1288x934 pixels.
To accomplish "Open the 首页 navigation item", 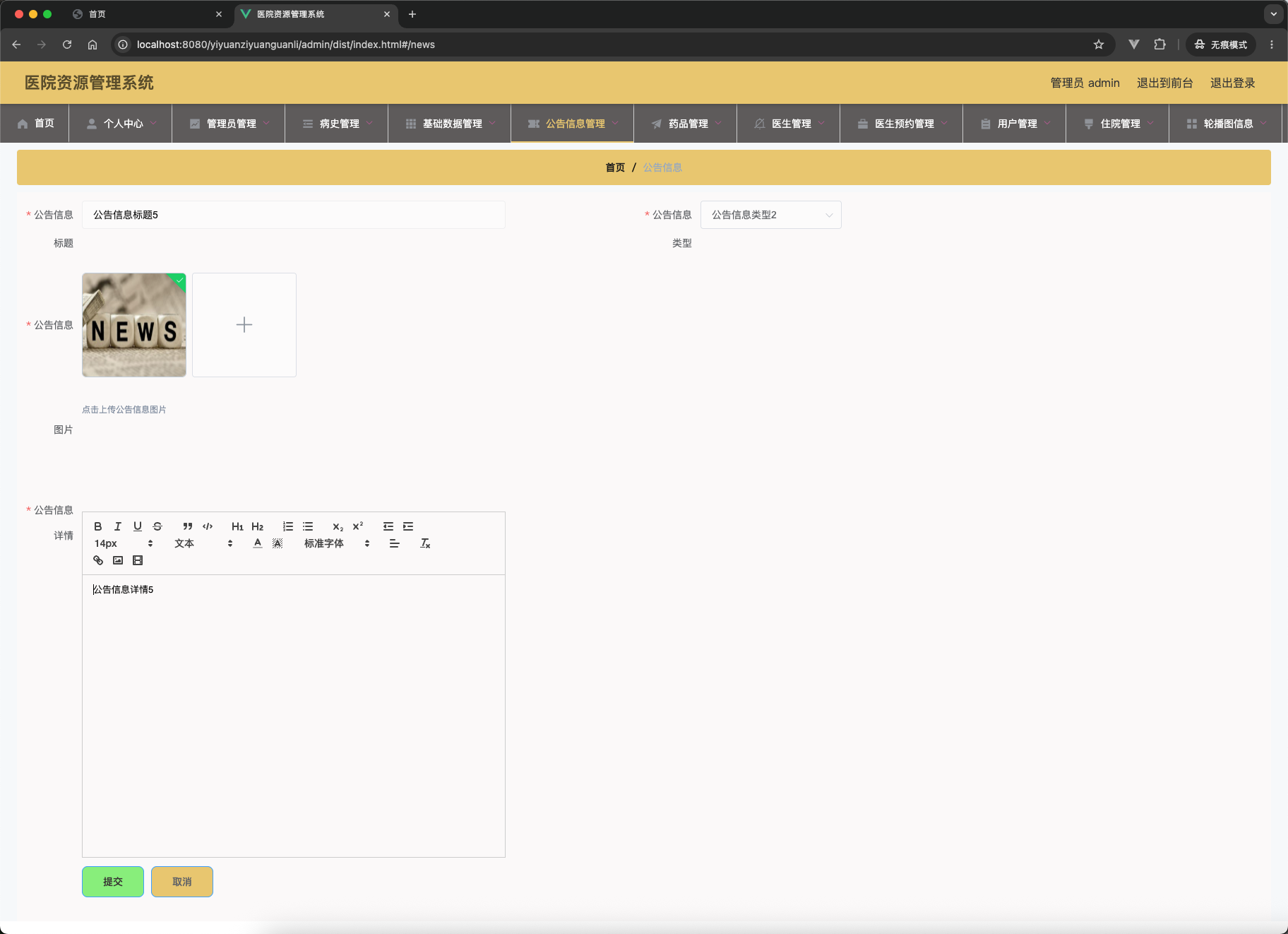I will (35, 124).
